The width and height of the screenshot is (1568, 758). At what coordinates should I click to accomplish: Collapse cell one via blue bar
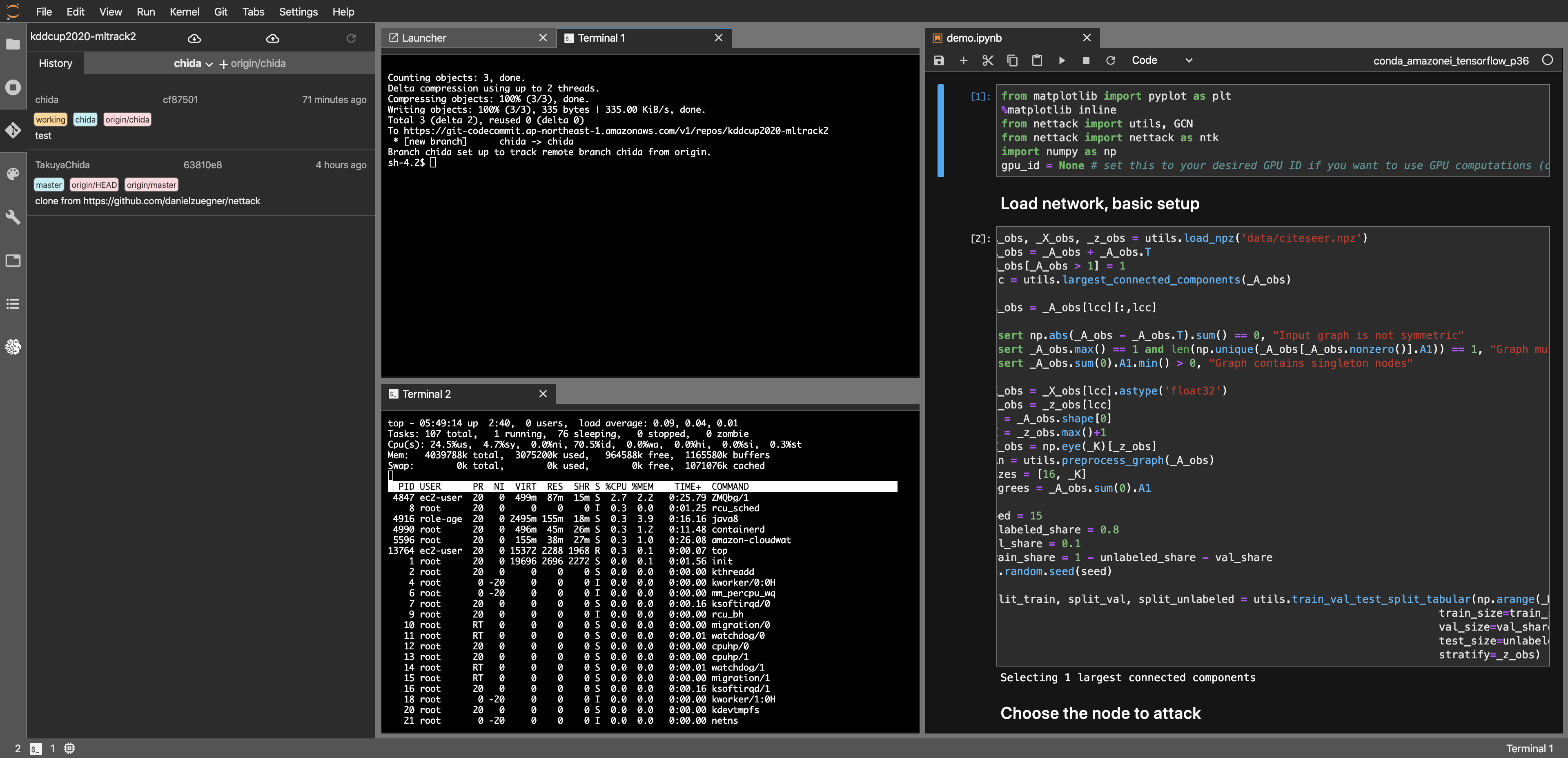[940, 130]
